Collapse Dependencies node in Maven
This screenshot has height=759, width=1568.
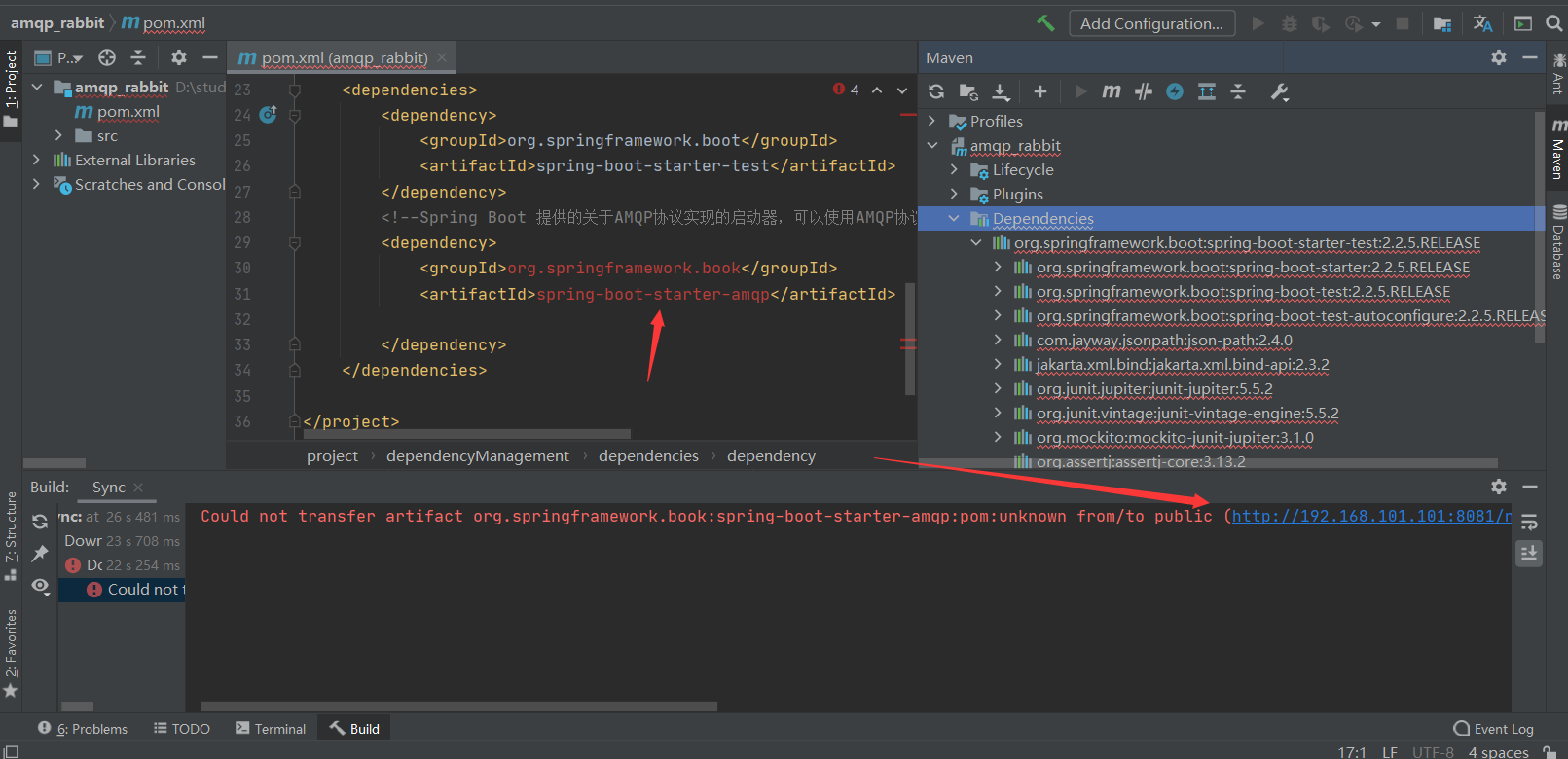click(954, 218)
